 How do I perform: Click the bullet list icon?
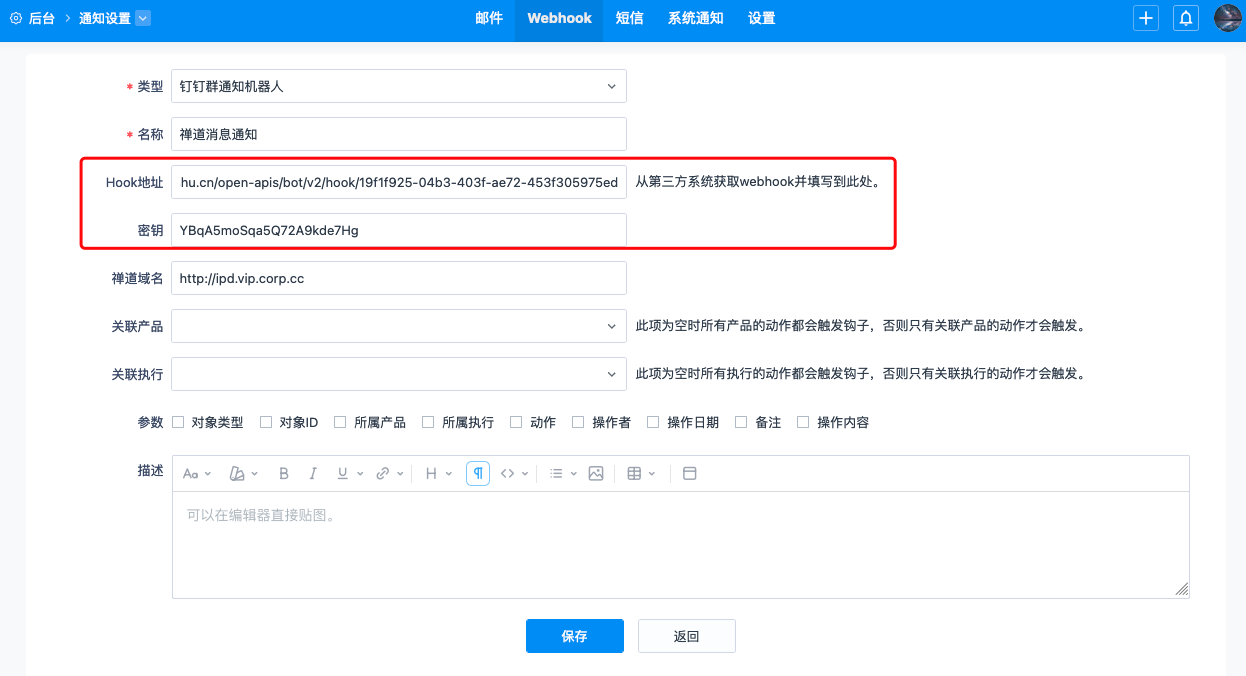tap(557, 474)
